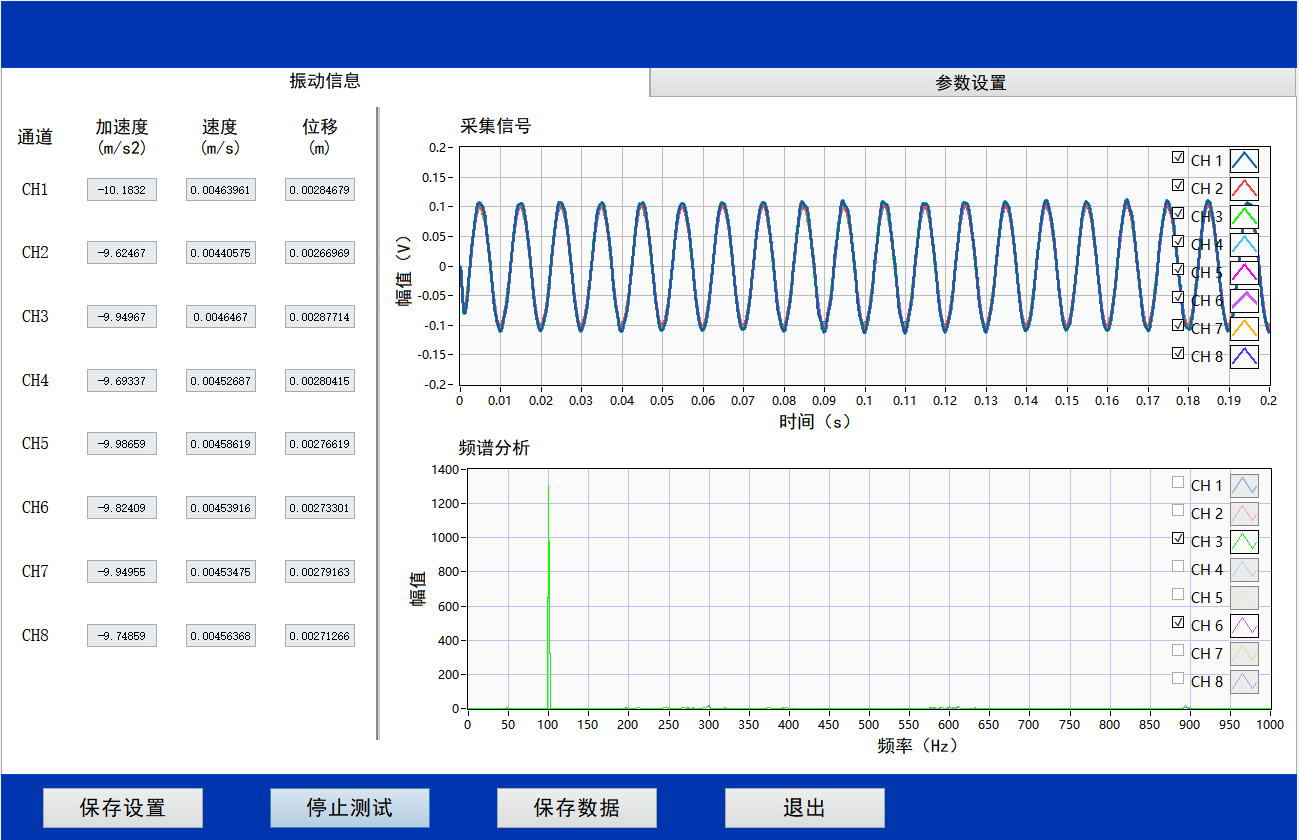Open CH 5 plot icon in 频谱分析 legend
This screenshot has height=840, width=1299.
1244,597
